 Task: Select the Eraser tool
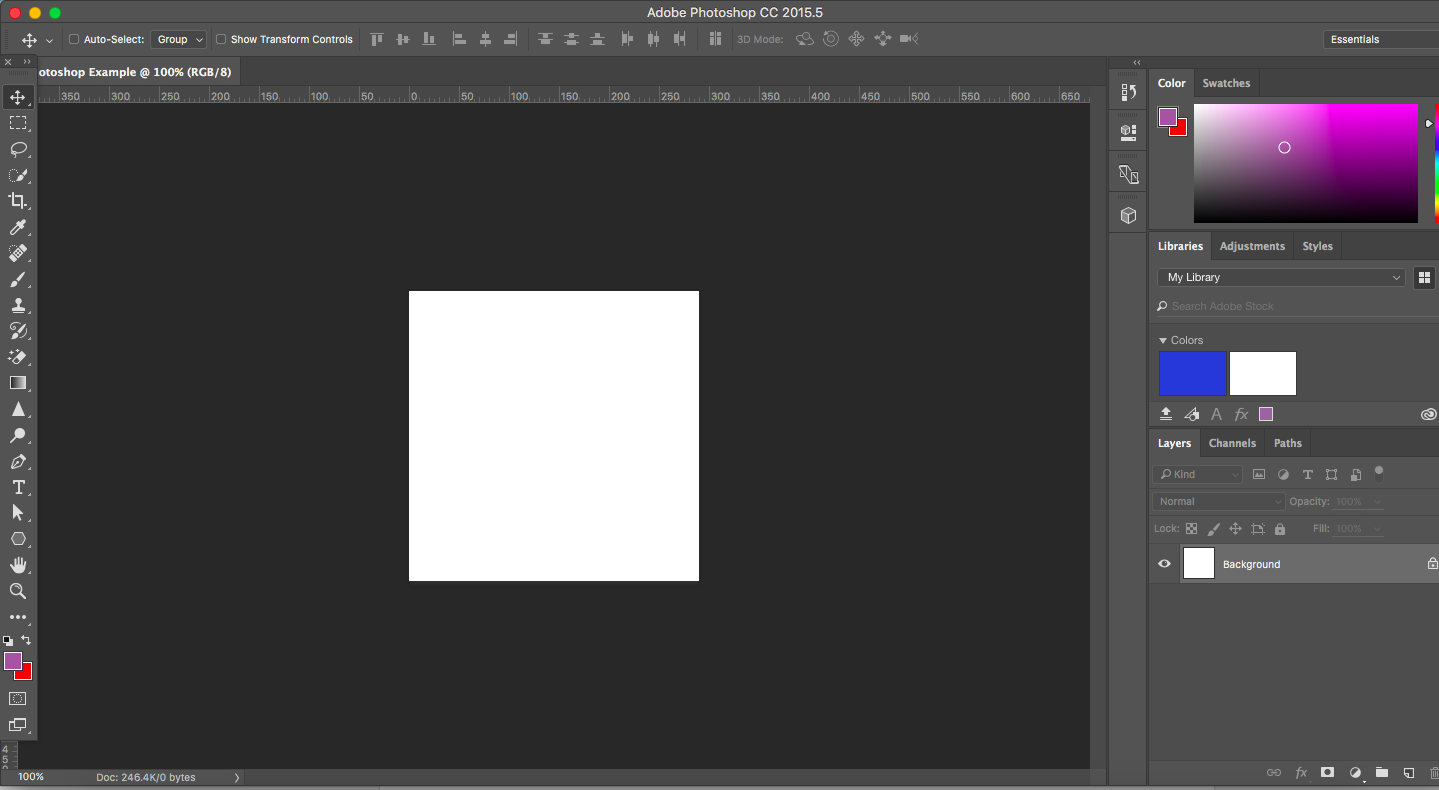[18, 357]
